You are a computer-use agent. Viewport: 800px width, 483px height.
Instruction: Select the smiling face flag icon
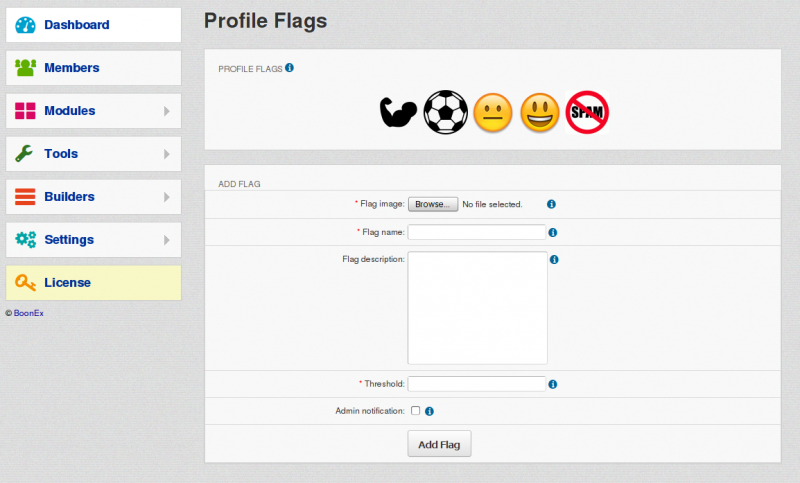coord(540,113)
